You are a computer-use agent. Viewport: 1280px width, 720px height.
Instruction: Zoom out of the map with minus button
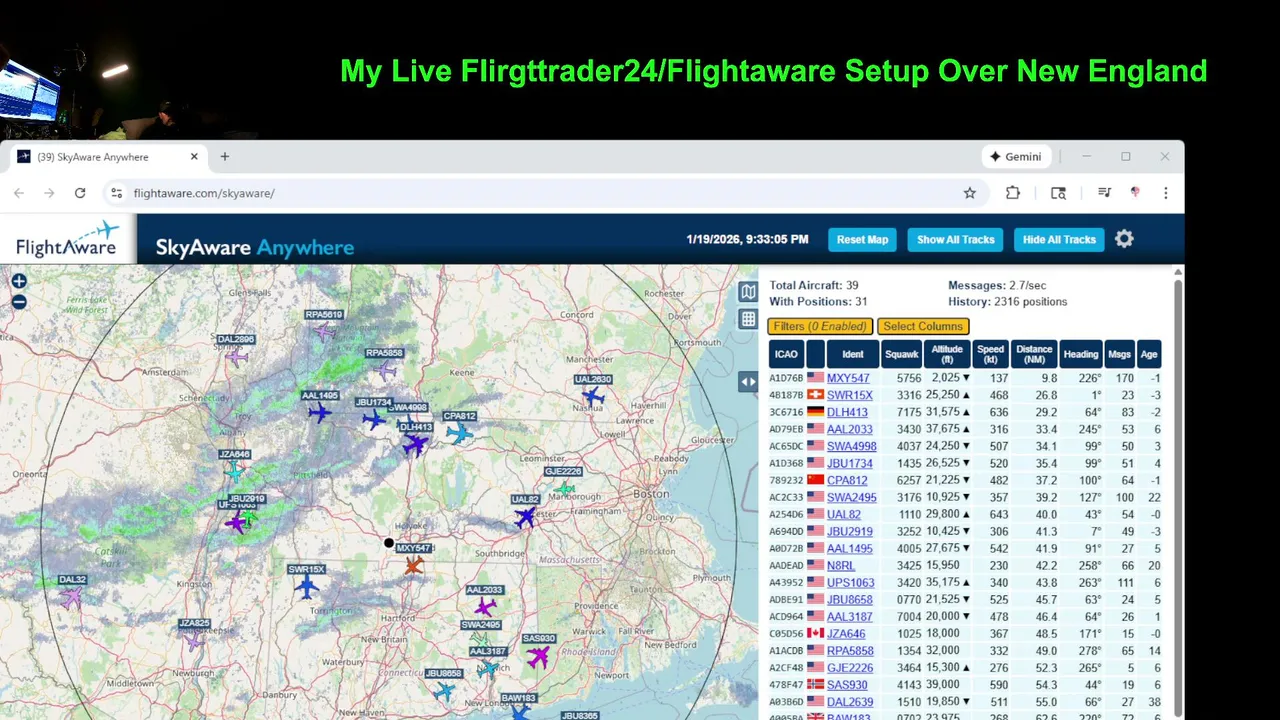tap(18, 301)
